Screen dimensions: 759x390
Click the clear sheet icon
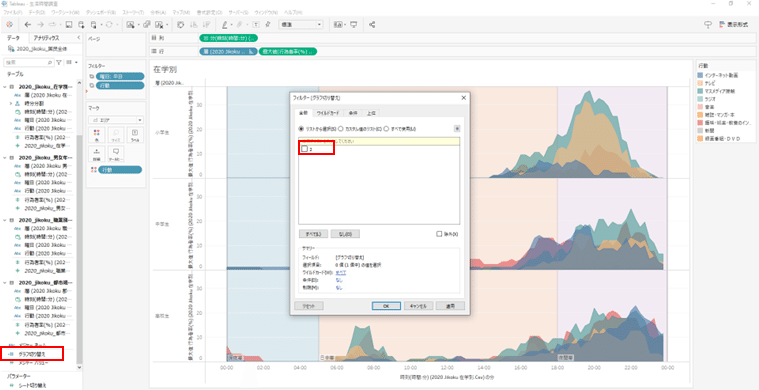158,24
